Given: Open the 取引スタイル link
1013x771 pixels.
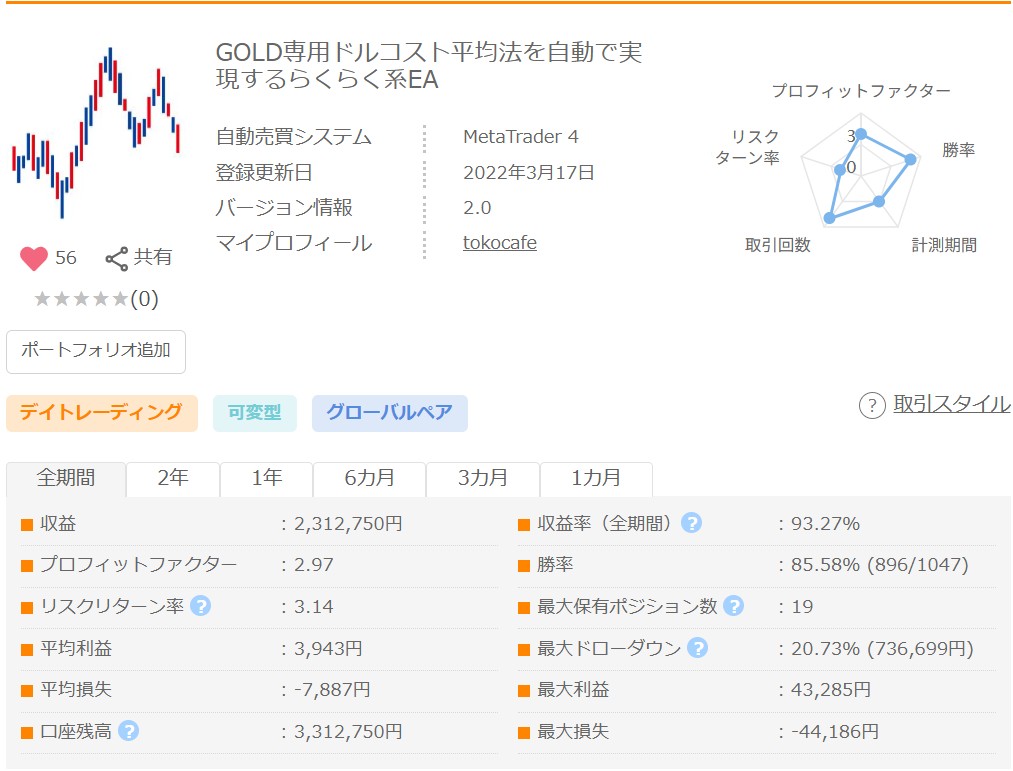Looking at the screenshot, I should point(951,404).
